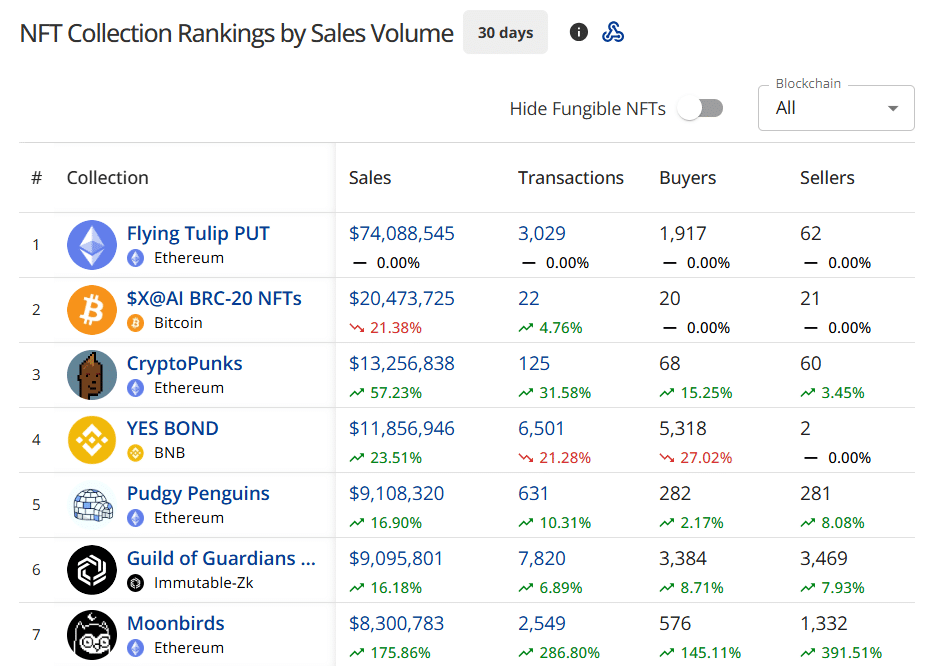Click the Immutable-Zk chain icon

coord(136,583)
